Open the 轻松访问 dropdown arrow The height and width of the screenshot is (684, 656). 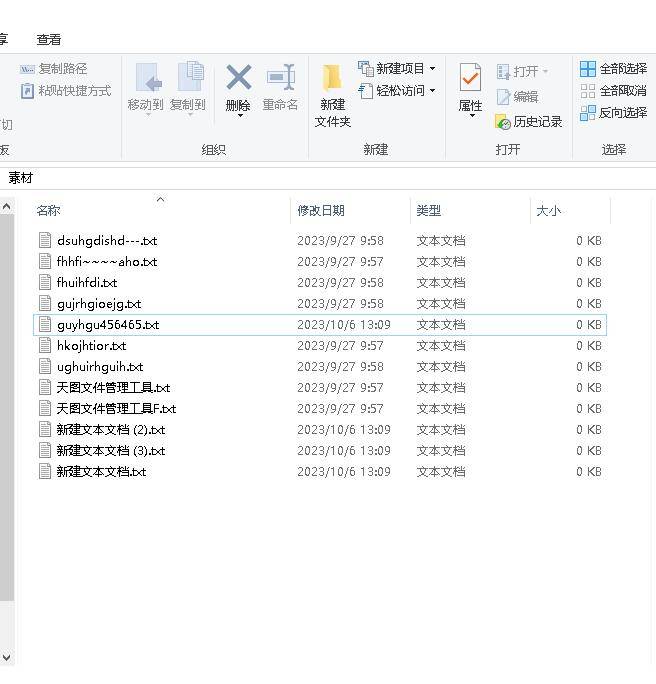point(432,91)
